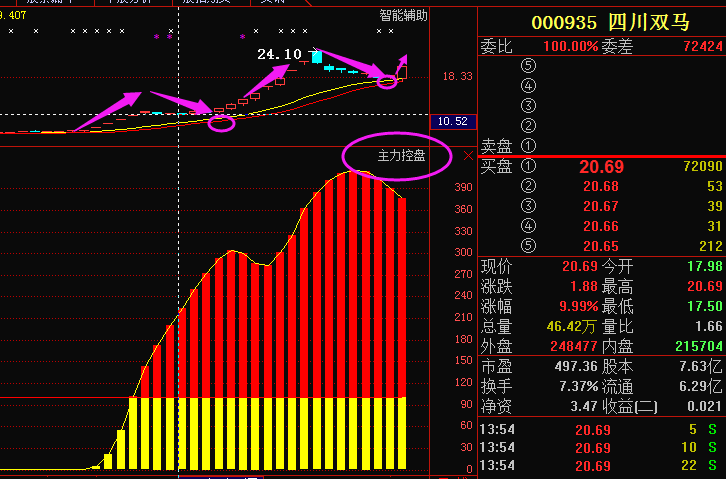Close the 主力控盘 indicator panel with the red X
Screen dimensions: 726x479
pyautogui.click(x=468, y=156)
